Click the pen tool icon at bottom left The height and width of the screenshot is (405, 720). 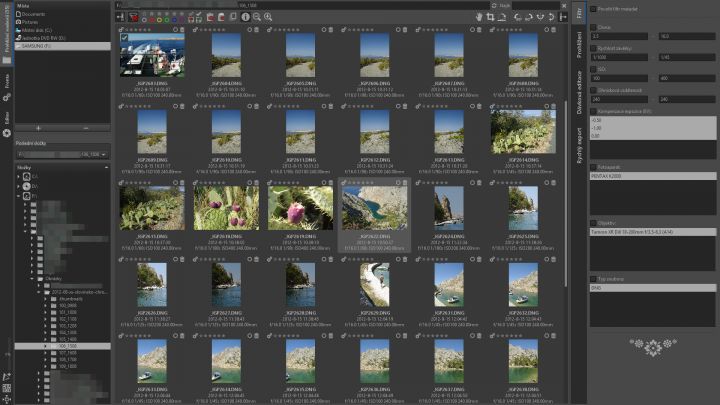pos(6,377)
